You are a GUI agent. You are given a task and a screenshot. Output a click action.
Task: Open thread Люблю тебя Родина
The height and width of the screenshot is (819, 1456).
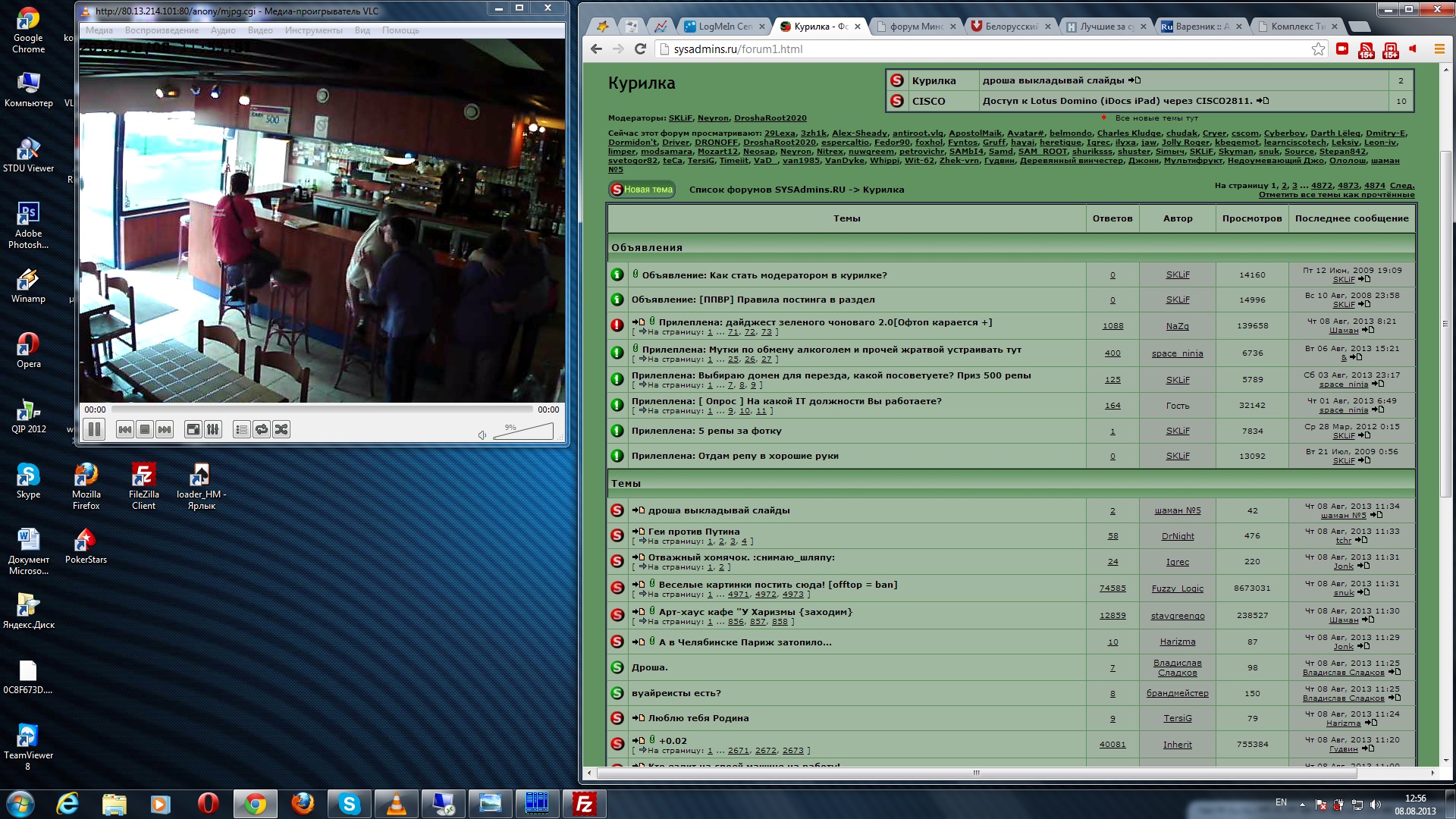tap(698, 718)
